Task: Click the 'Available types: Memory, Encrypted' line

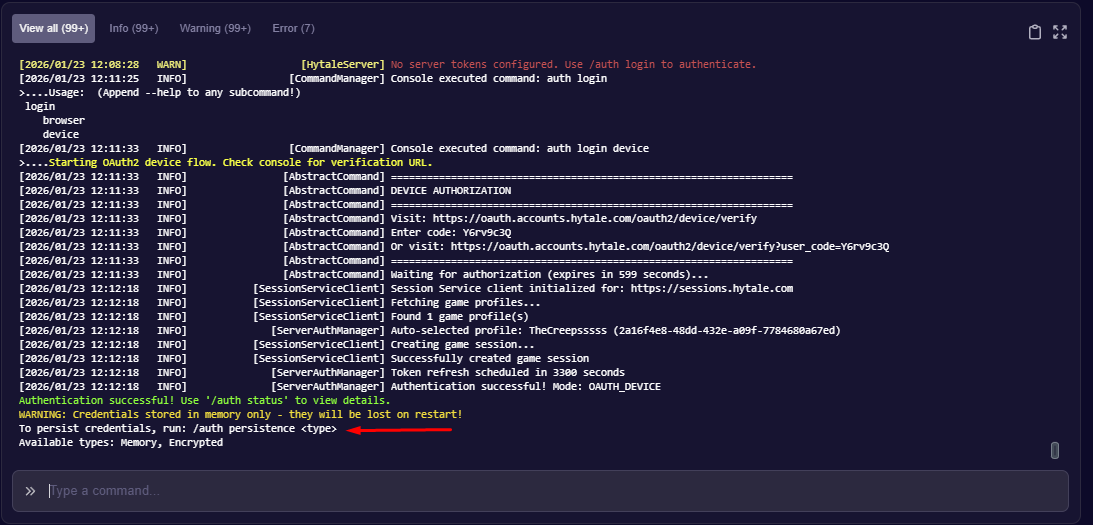Action: [120, 442]
